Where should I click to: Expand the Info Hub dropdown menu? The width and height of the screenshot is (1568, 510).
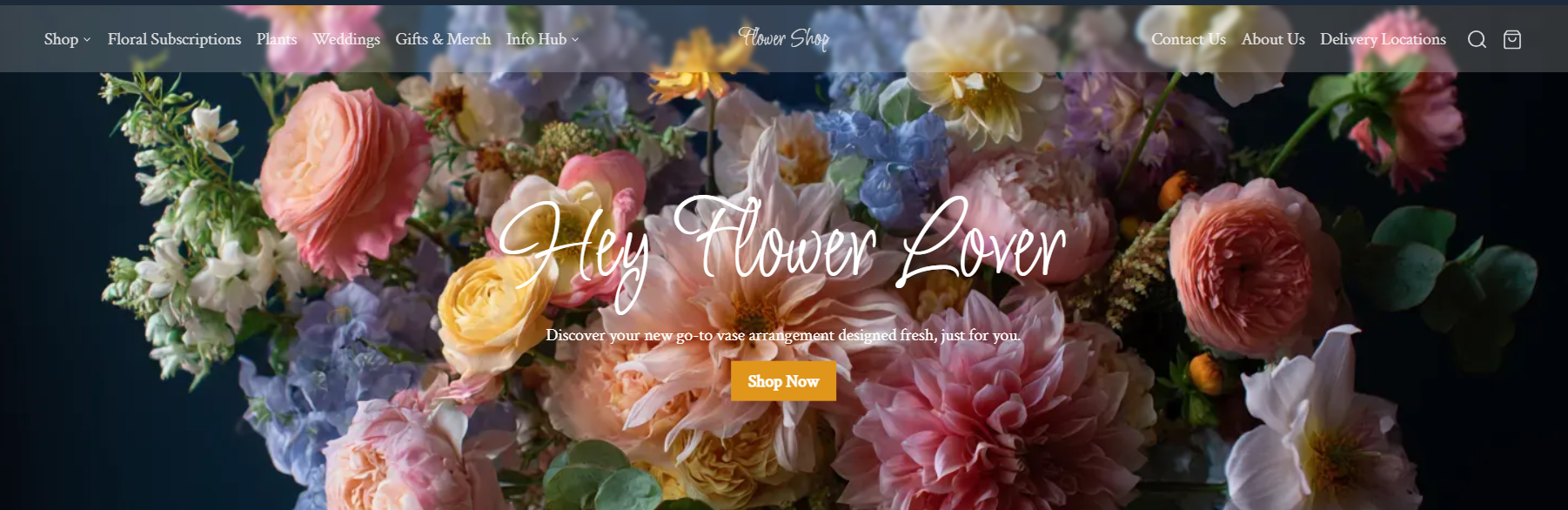[542, 39]
